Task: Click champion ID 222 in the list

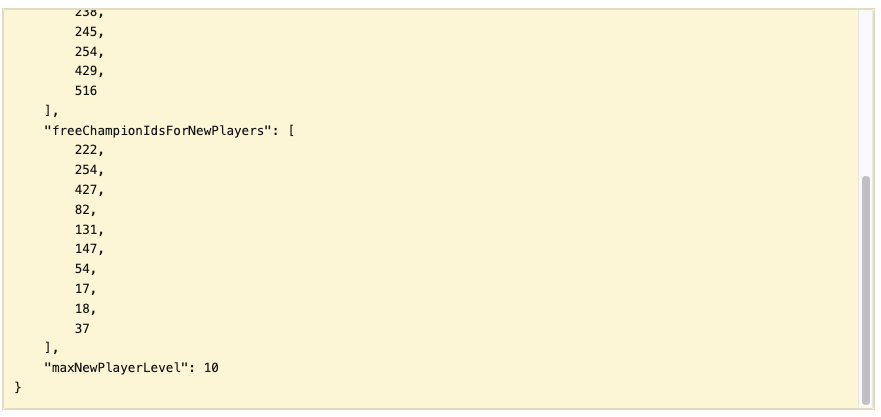Action: [x=87, y=150]
